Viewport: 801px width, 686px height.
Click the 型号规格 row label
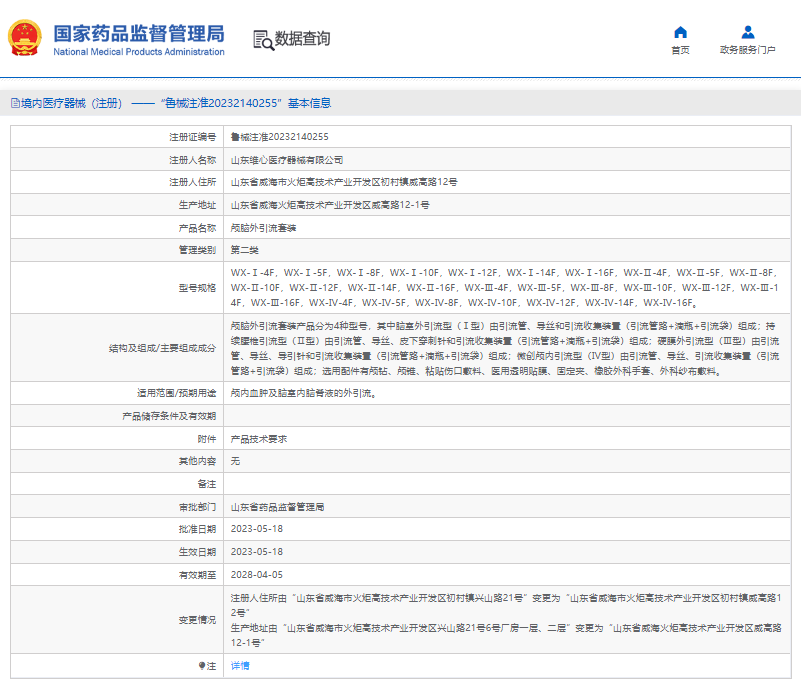click(x=197, y=288)
